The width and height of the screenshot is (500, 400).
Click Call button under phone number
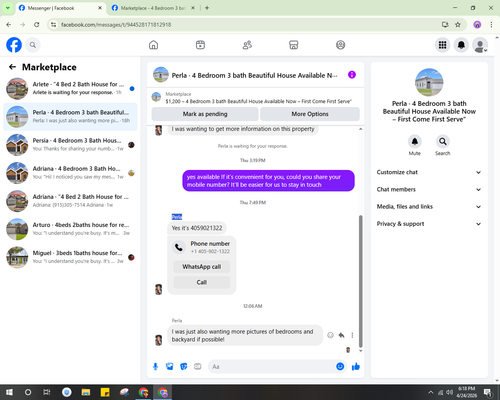202,282
